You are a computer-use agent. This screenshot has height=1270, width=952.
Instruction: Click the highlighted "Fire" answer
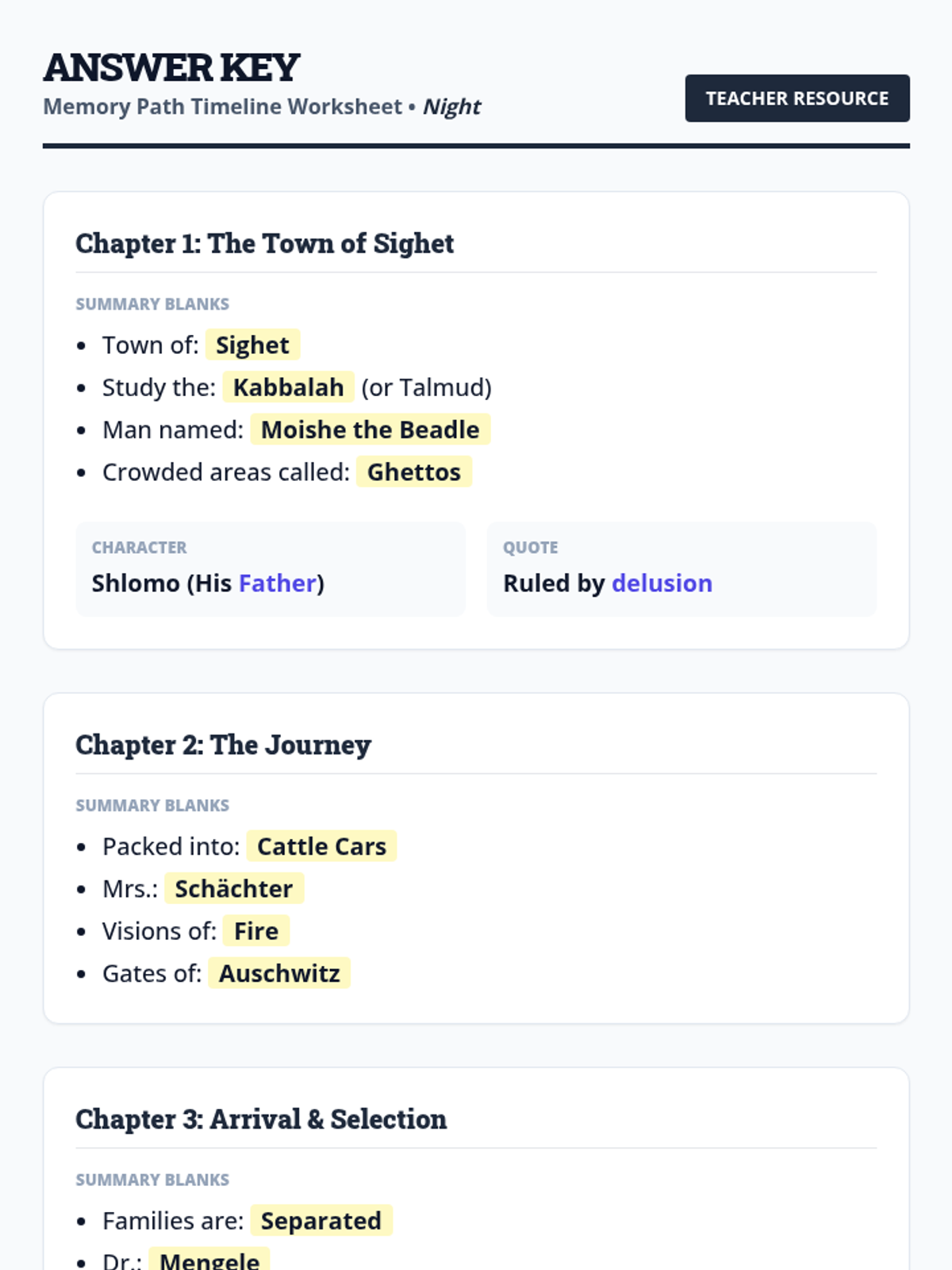[255, 931]
